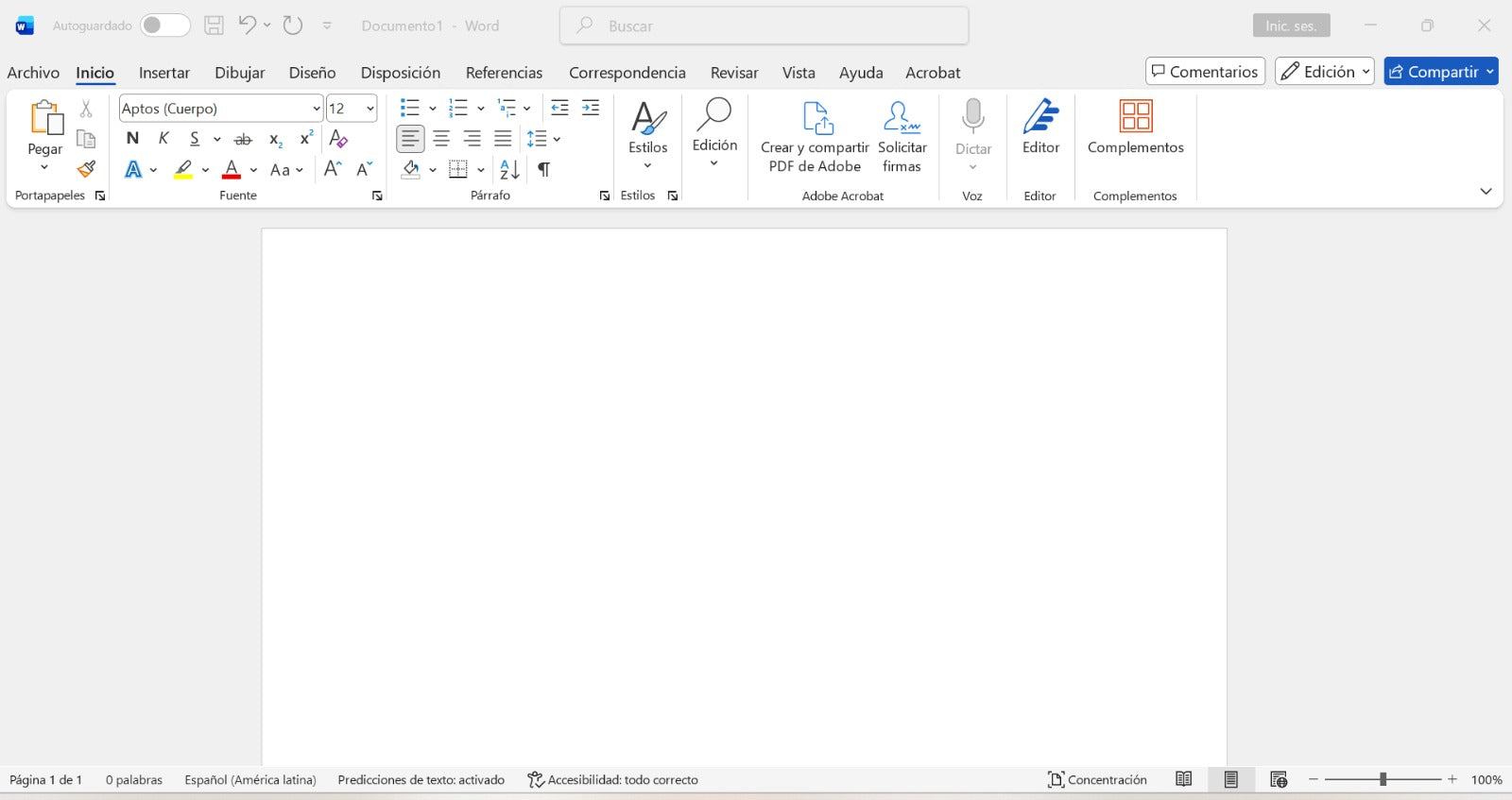Toggle show paragraph marks (¶)
Viewport: 1512px width, 800px height.
tap(543, 169)
